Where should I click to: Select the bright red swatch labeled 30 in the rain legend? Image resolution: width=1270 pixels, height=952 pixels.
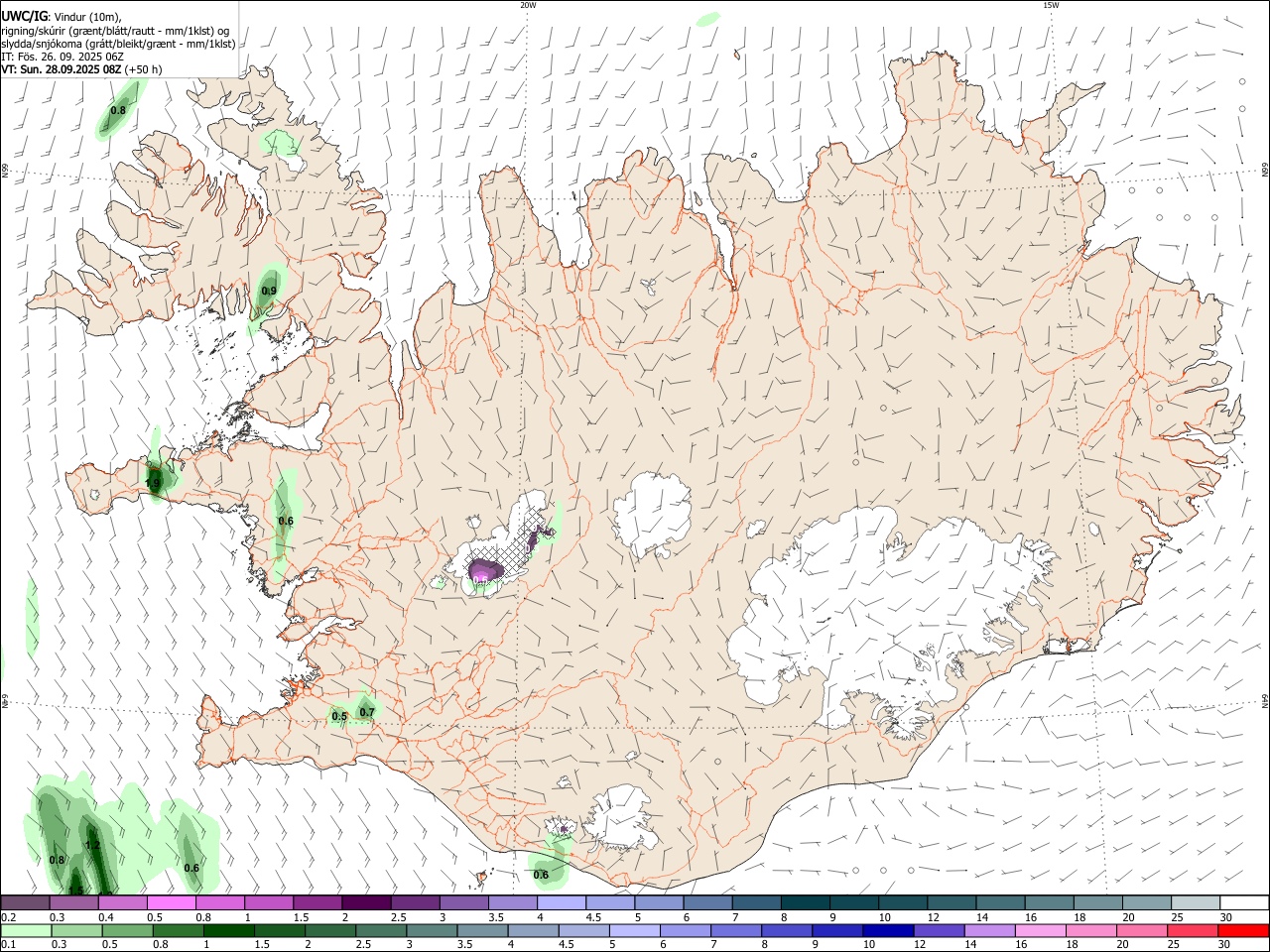1242,931
